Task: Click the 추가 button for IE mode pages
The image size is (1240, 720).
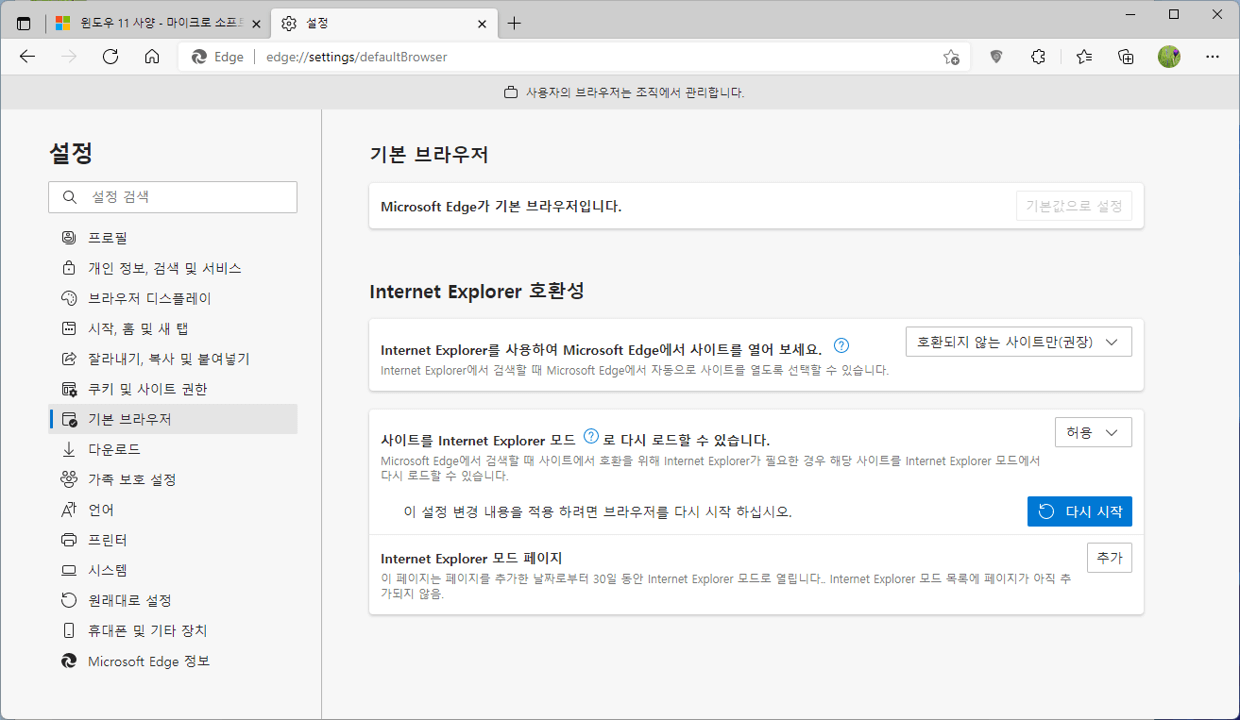Action: pos(1109,558)
